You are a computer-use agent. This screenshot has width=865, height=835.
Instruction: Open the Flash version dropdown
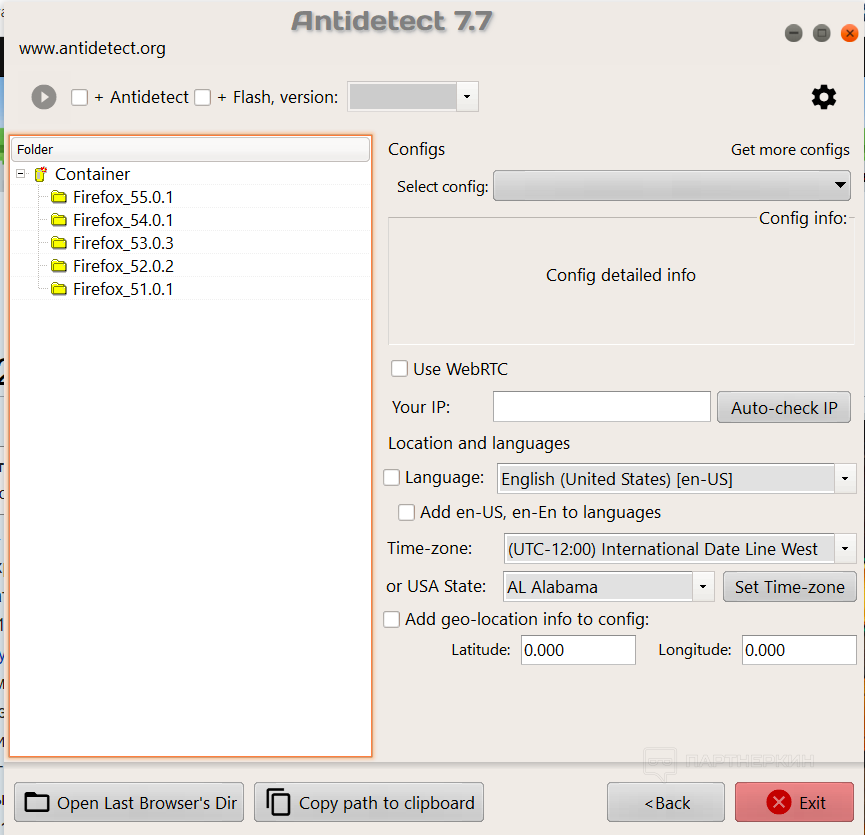coord(467,97)
